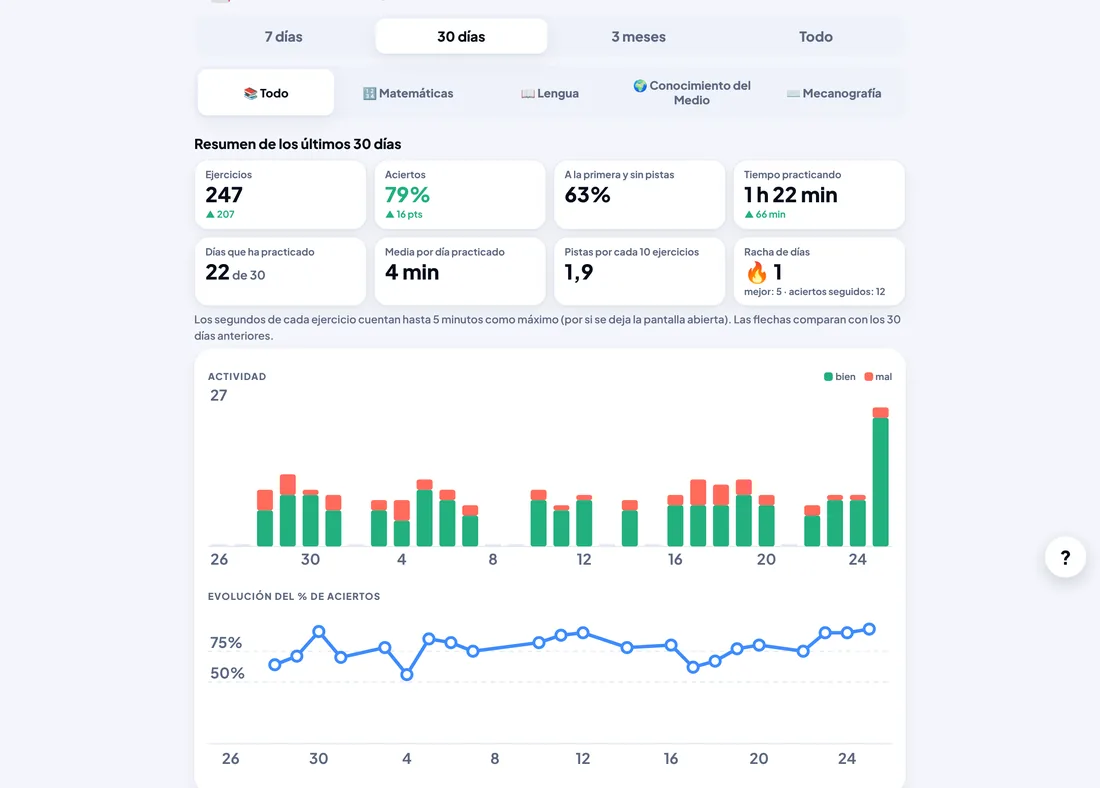This screenshot has width=1100, height=788.
Task: Click the '1 h 22 min' practice time
Action: point(791,194)
